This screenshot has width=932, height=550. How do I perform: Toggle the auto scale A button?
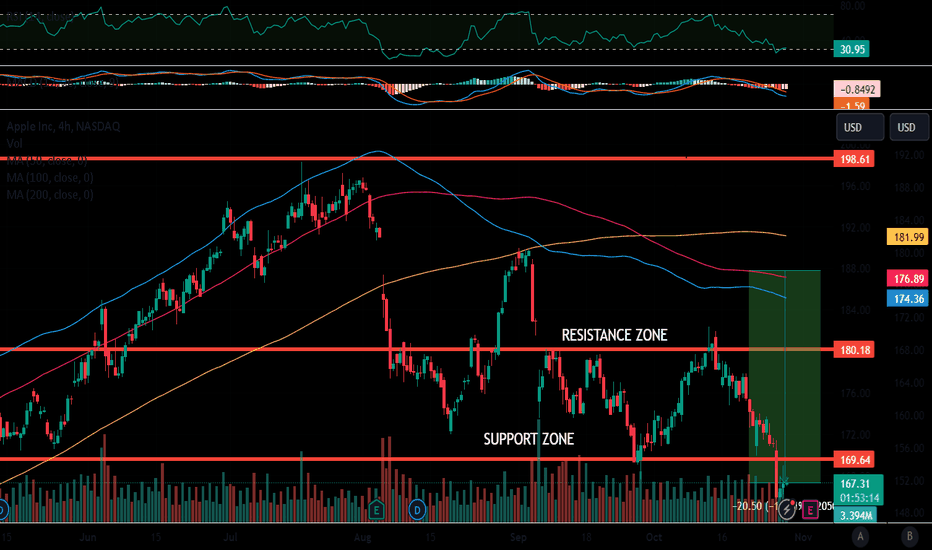[x=860, y=537]
